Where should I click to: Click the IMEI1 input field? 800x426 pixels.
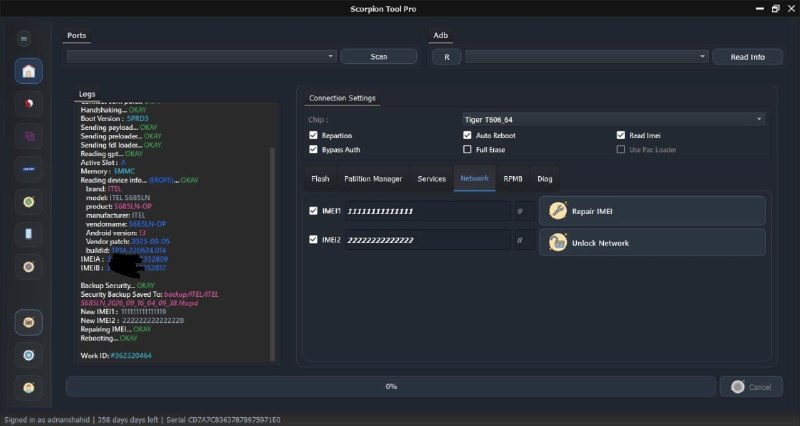[x=428, y=211]
